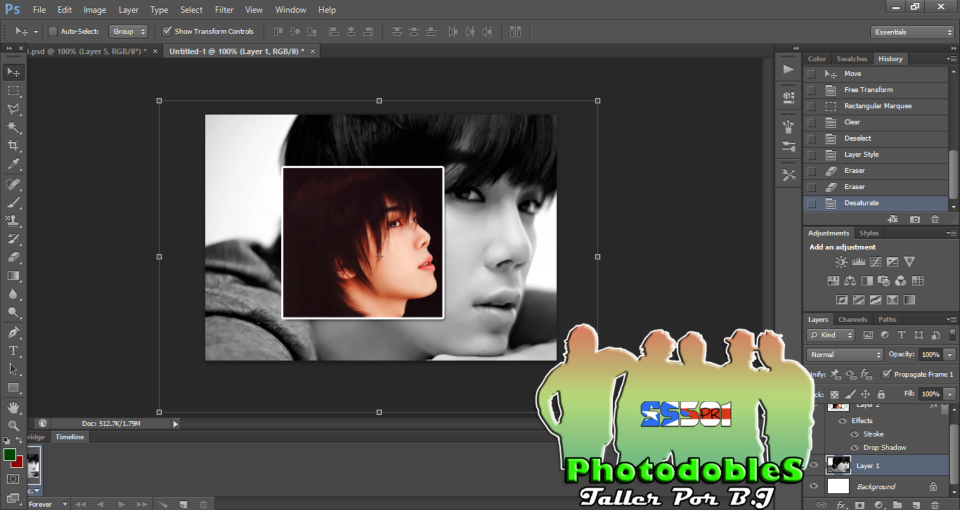The image size is (960, 510).
Task: Toggle Propagate Frame 1 checkbox
Action: (x=886, y=374)
